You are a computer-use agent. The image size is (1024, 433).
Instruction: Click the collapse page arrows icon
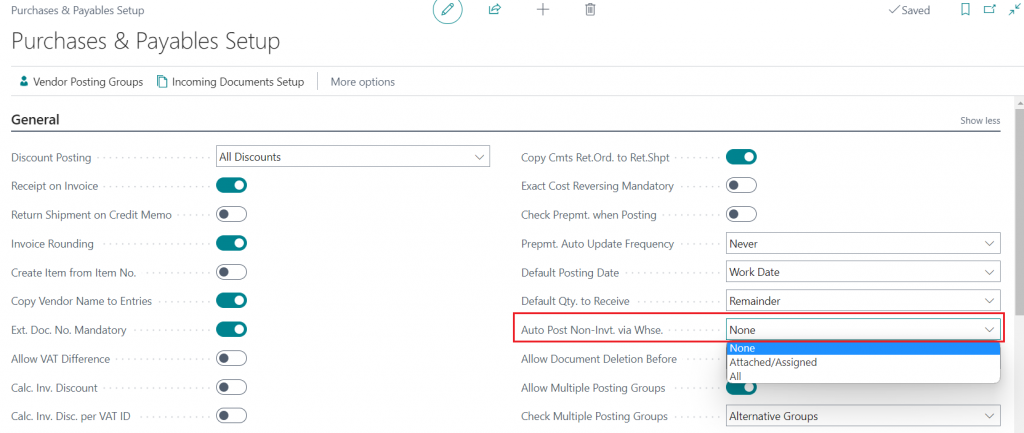tap(1014, 10)
